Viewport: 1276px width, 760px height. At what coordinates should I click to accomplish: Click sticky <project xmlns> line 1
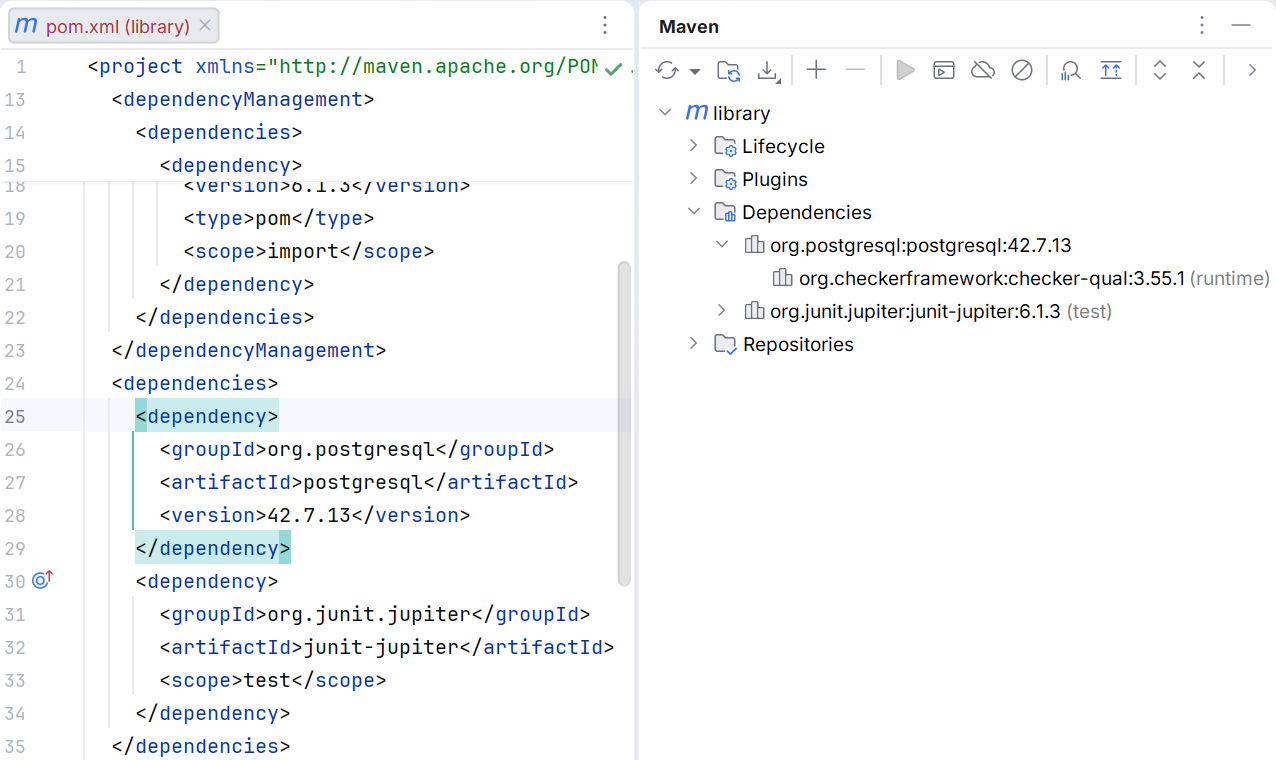(x=343, y=67)
